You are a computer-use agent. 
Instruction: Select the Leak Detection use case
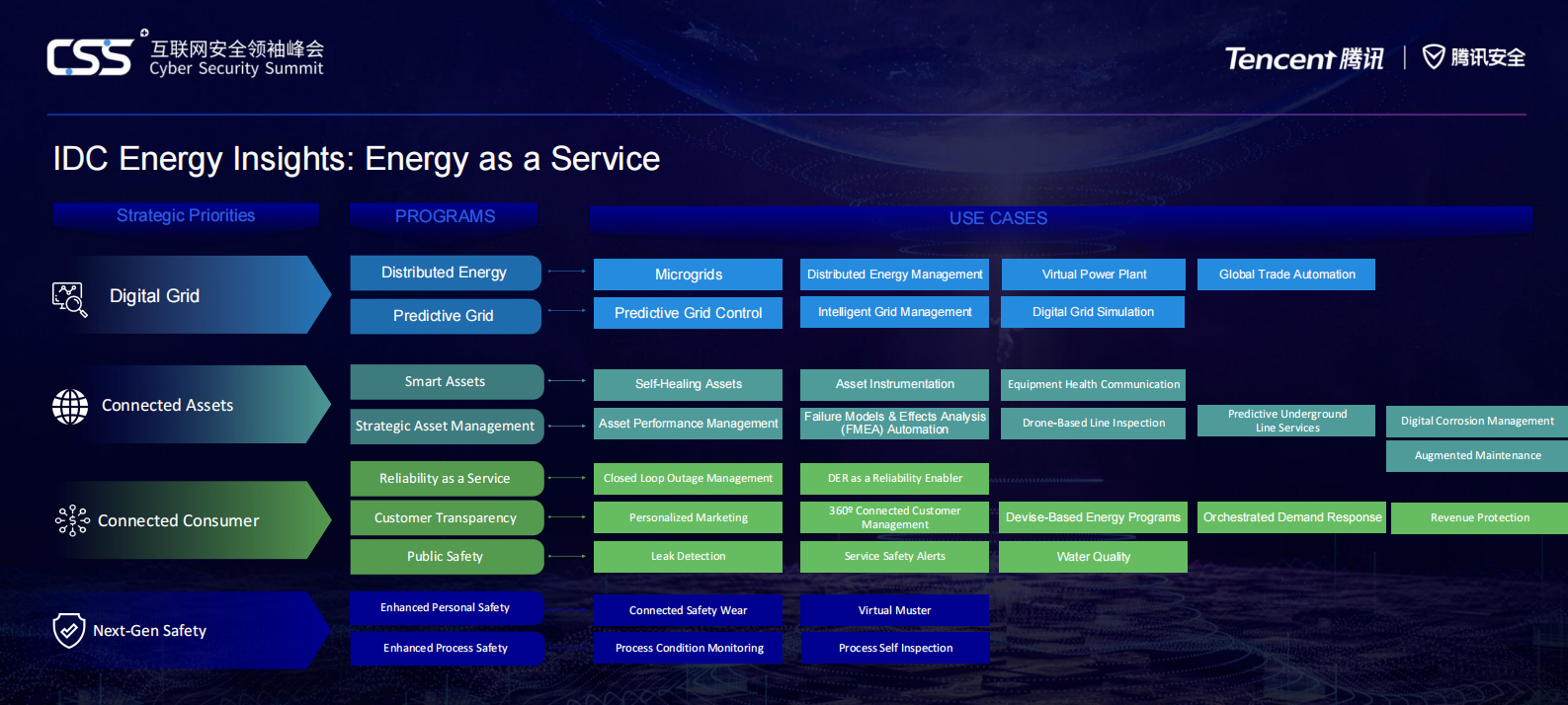pos(688,557)
